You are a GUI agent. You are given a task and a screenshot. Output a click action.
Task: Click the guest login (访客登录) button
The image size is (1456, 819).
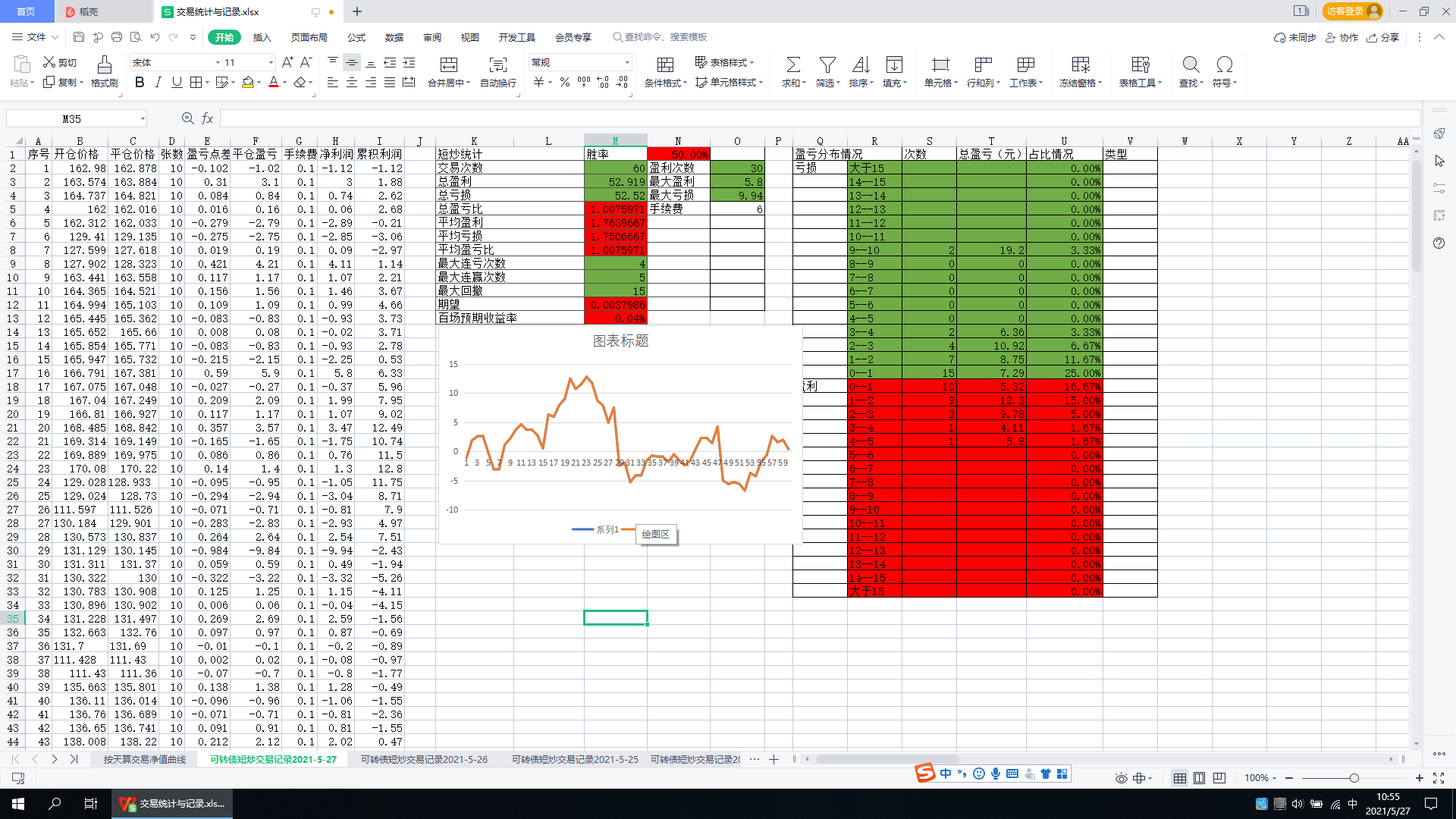coord(1354,11)
